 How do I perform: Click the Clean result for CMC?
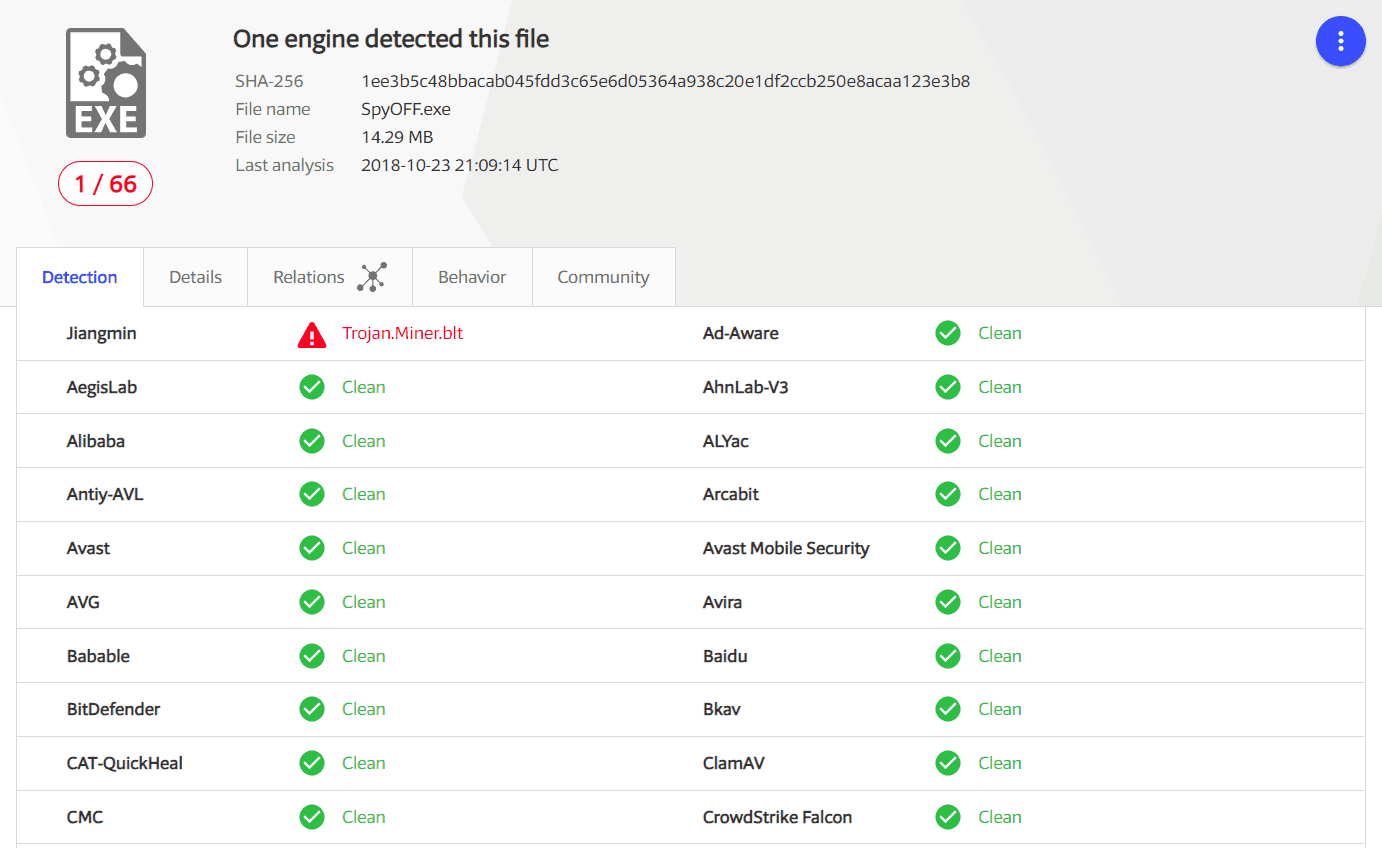(364, 817)
